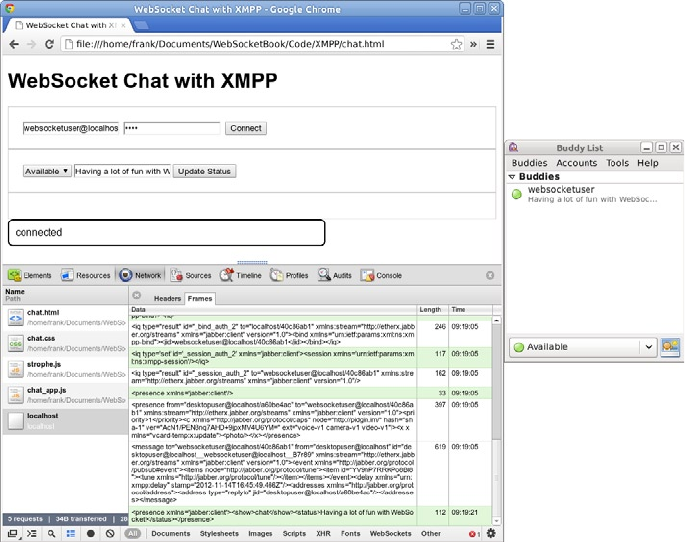Filter network requests by Fonts
This screenshot has width=685, height=542.
tap(350, 533)
